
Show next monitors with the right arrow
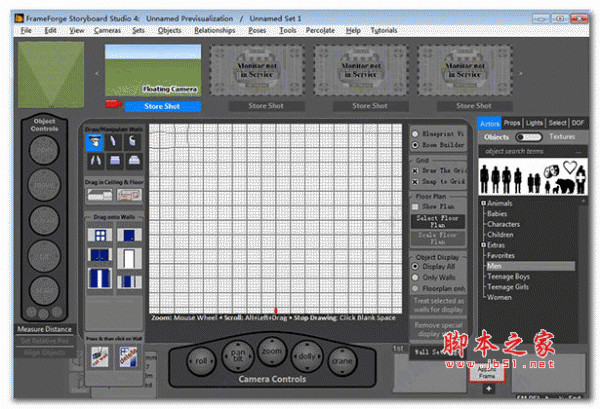(x=520, y=73)
